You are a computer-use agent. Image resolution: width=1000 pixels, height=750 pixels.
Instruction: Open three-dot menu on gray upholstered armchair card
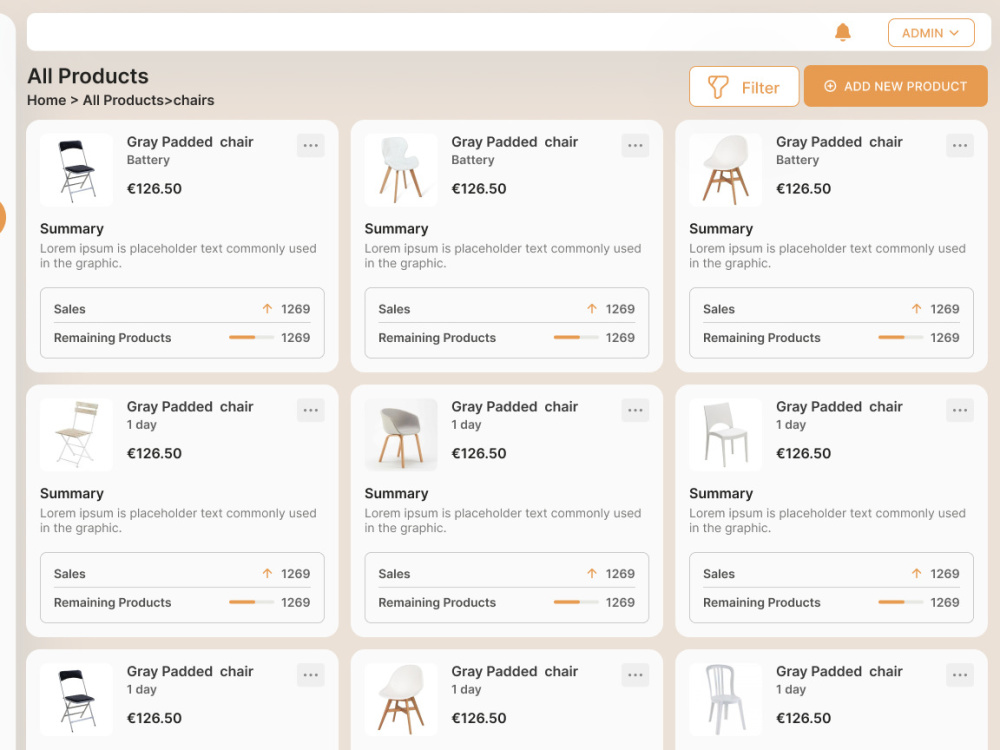[x=635, y=410]
